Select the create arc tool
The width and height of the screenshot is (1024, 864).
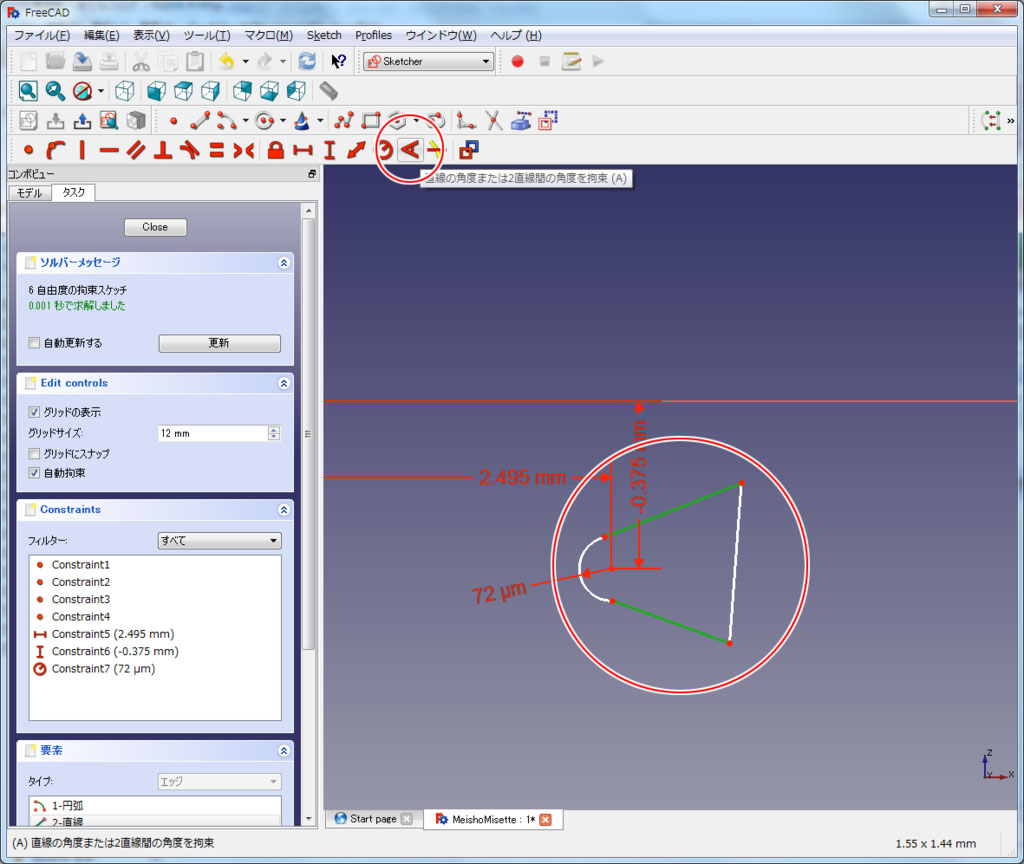[x=227, y=121]
